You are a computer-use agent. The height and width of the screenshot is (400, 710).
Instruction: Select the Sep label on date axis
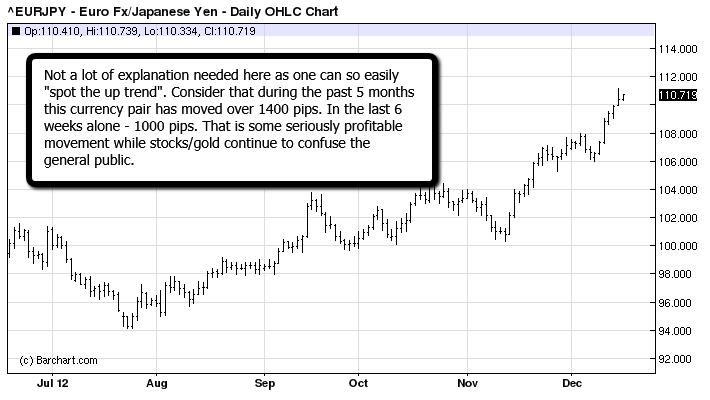[x=264, y=382]
